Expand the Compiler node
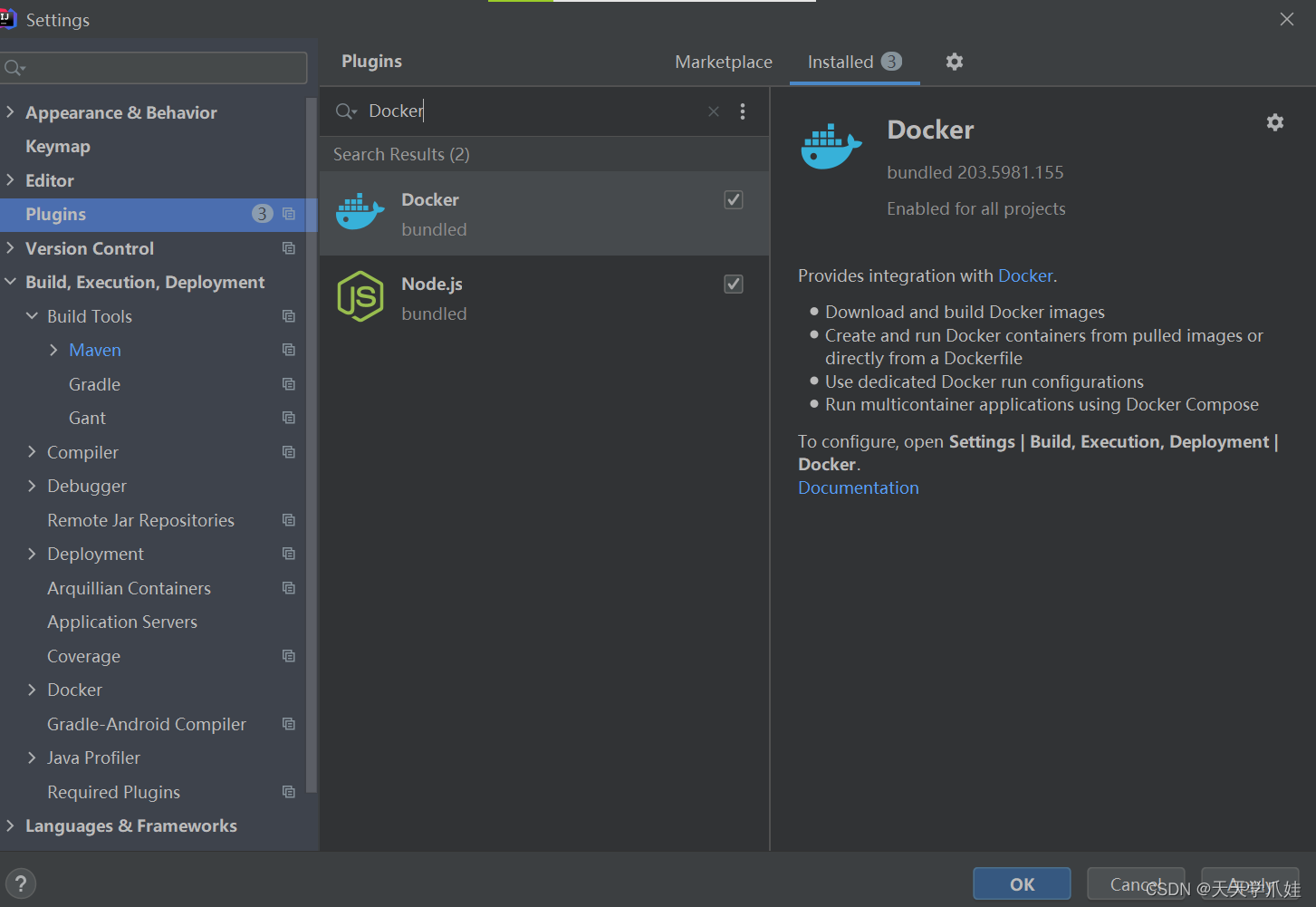The height and width of the screenshot is (907, 1316). (32, 452)
